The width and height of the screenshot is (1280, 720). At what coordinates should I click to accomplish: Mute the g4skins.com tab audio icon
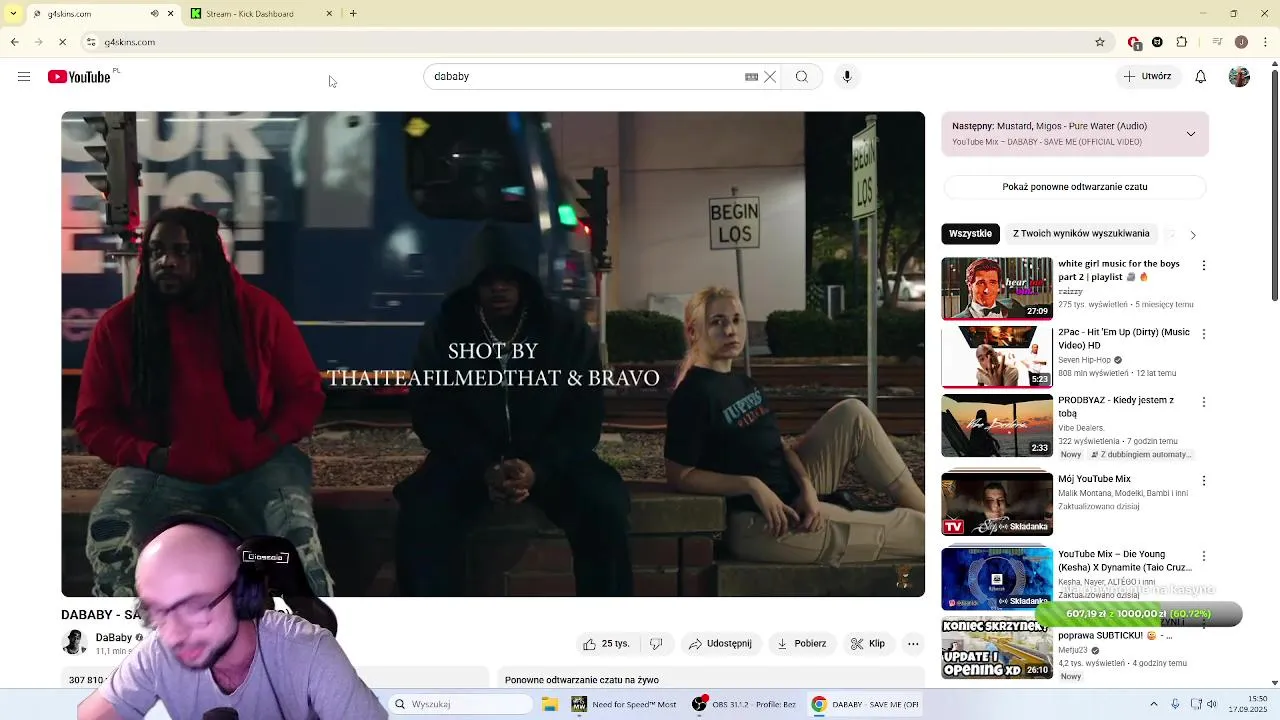(x=154, y=14)
